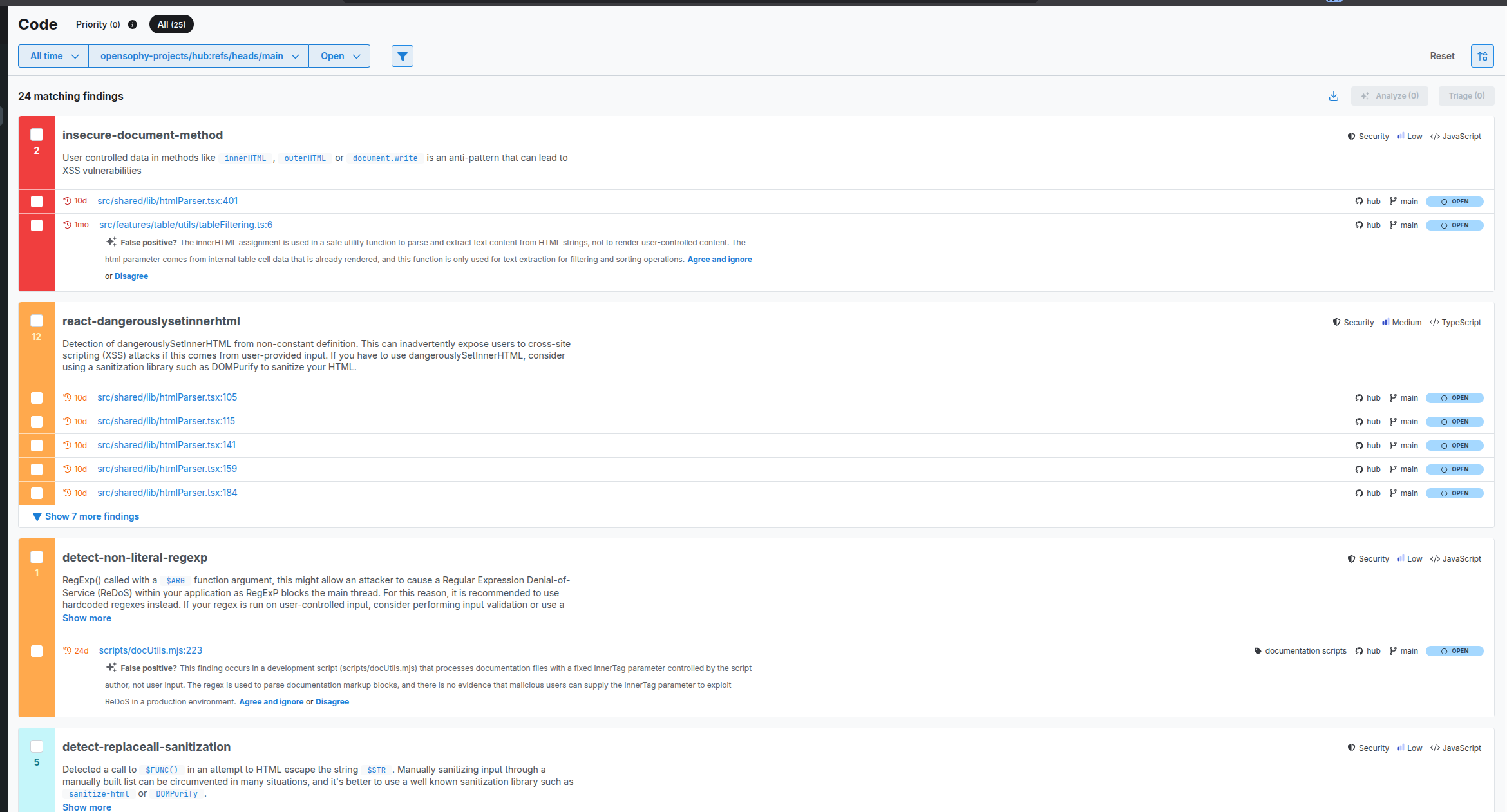
Task: Switch to the Priority (0) tab
Action: point(98,24)
